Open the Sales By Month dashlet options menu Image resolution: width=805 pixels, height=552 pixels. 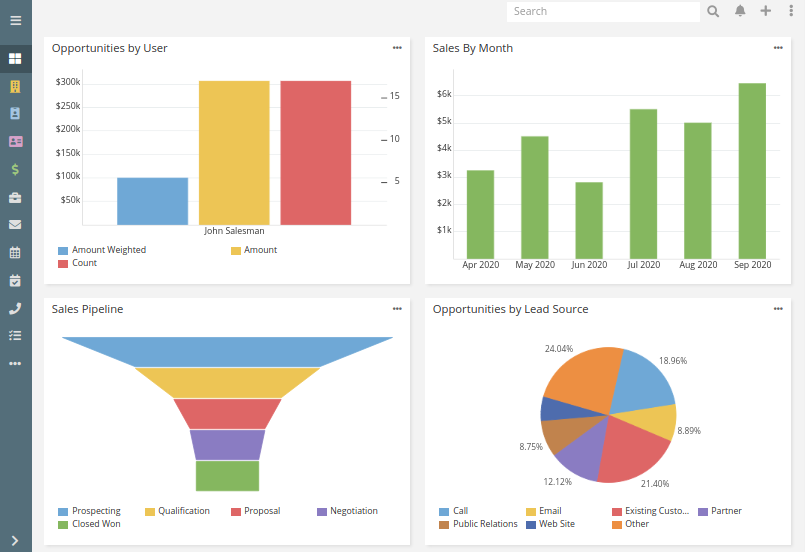[778, 48]
